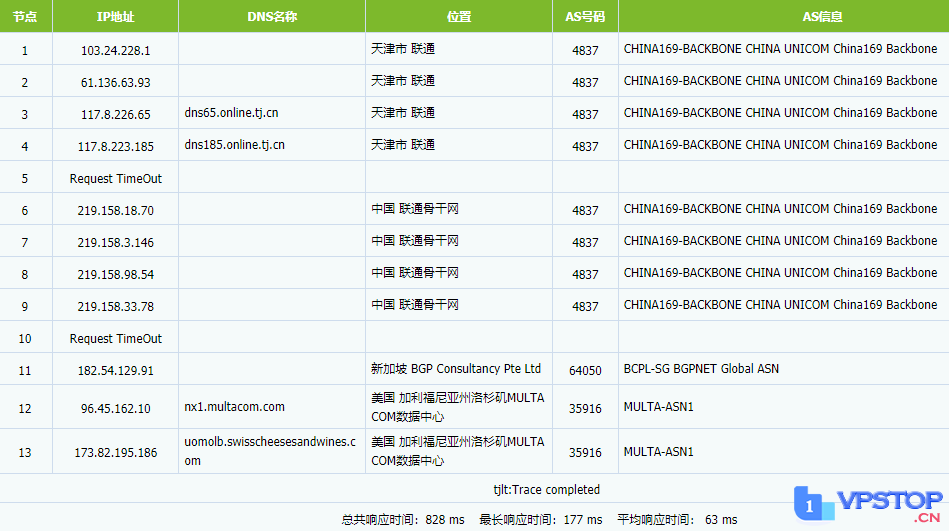This screenshot has height=531, width=949.
Task: Click AS number 4837 in node 7 row
Action: coord(585,243)
